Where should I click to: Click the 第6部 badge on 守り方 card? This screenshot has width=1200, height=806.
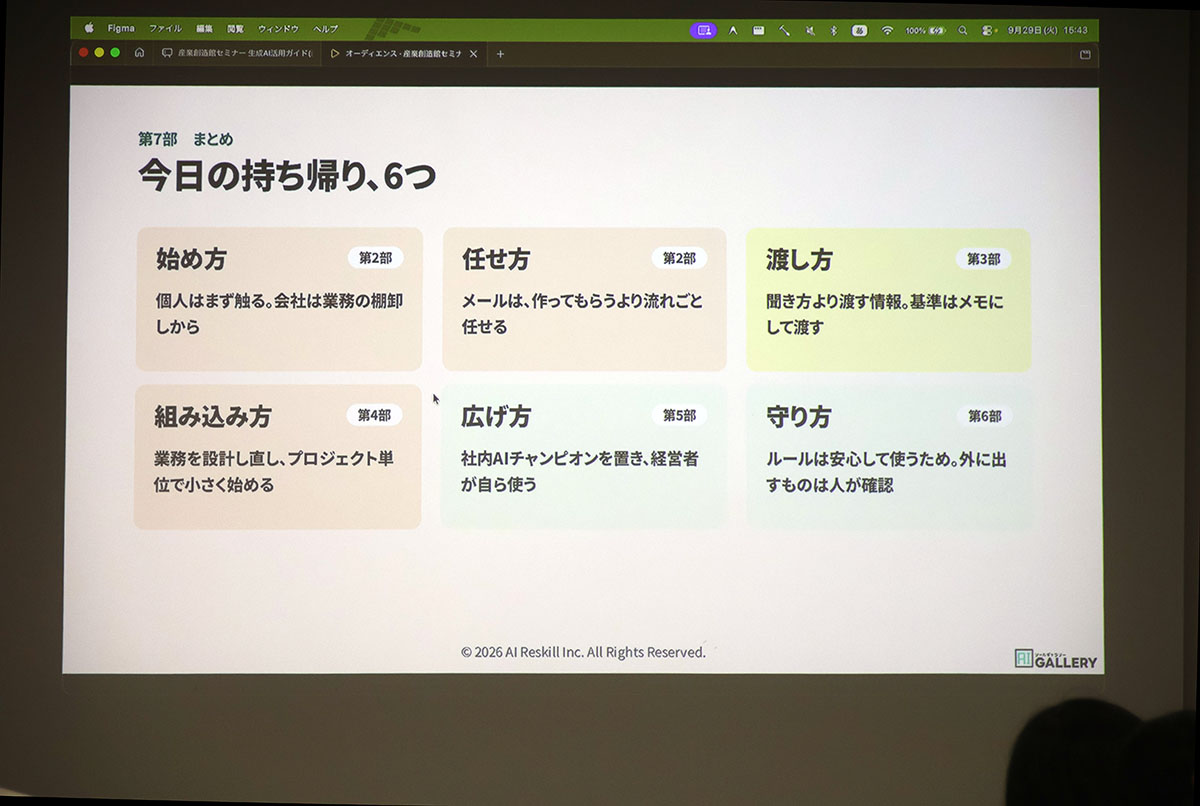tap(985, 416)
